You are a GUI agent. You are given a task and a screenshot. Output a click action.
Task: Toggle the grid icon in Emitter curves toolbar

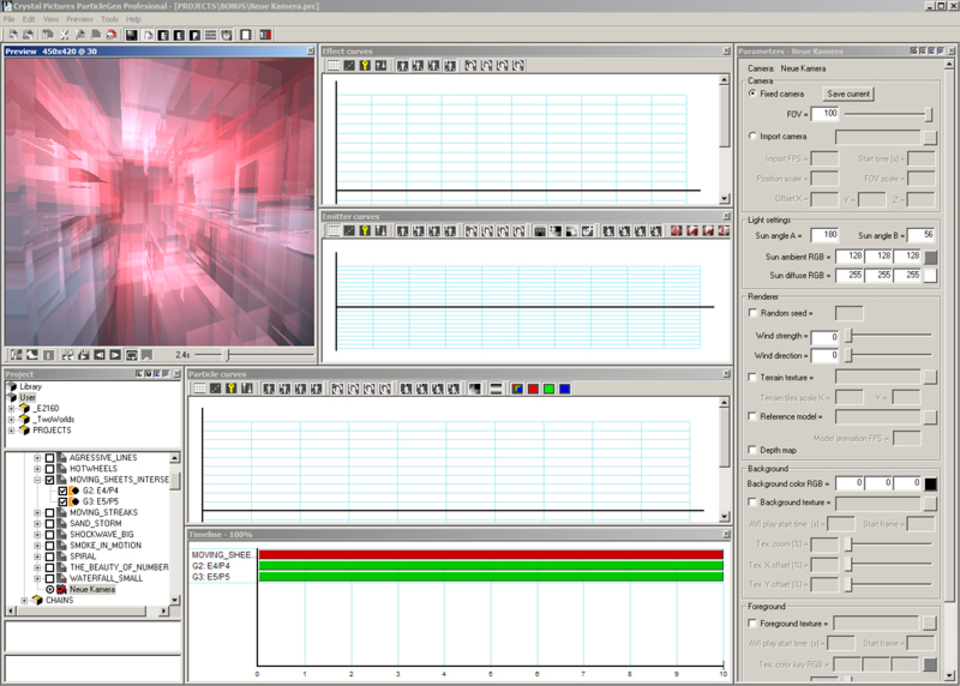(x=334, y=231)
